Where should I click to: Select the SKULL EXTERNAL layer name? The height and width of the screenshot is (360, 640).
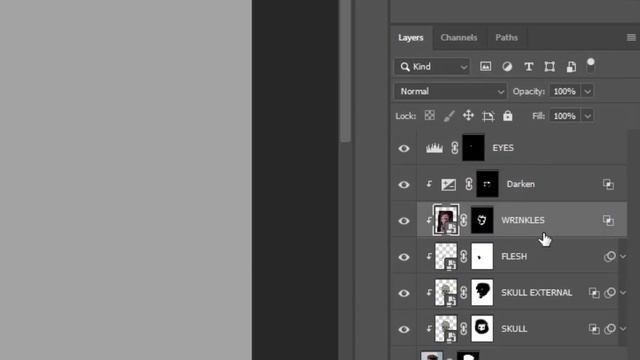536,293
